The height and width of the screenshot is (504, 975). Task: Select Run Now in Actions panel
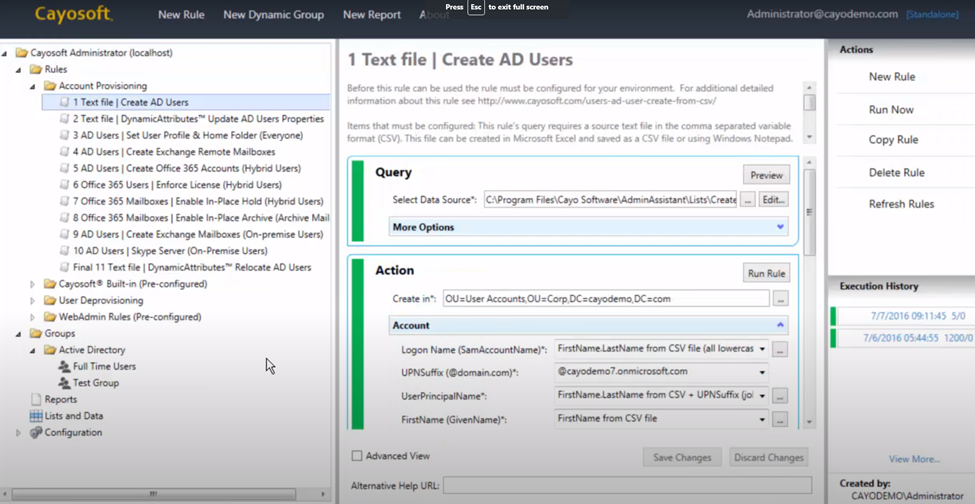[x=891, y=109]
